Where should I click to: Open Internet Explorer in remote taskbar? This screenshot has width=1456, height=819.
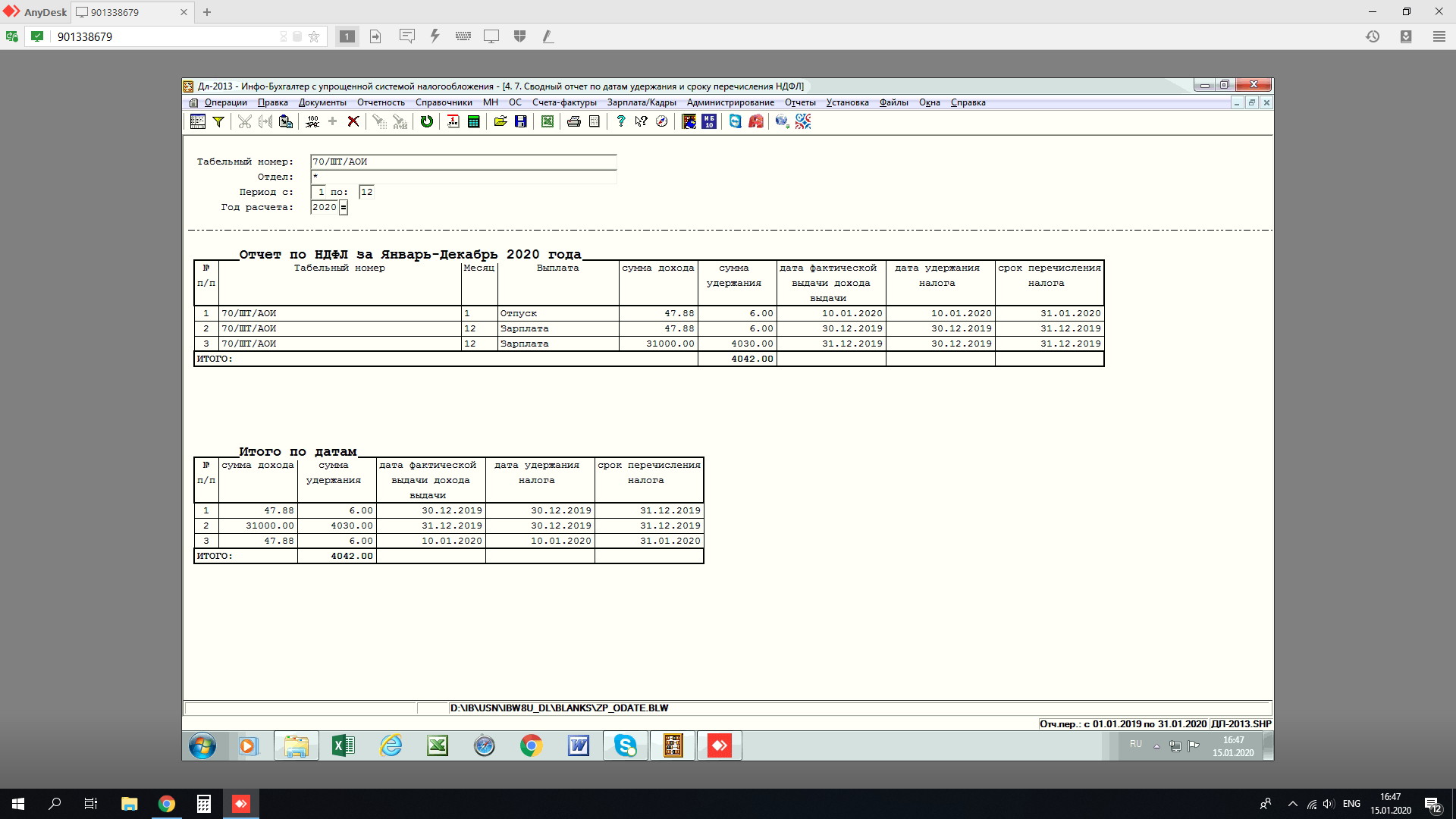(391, 746)
